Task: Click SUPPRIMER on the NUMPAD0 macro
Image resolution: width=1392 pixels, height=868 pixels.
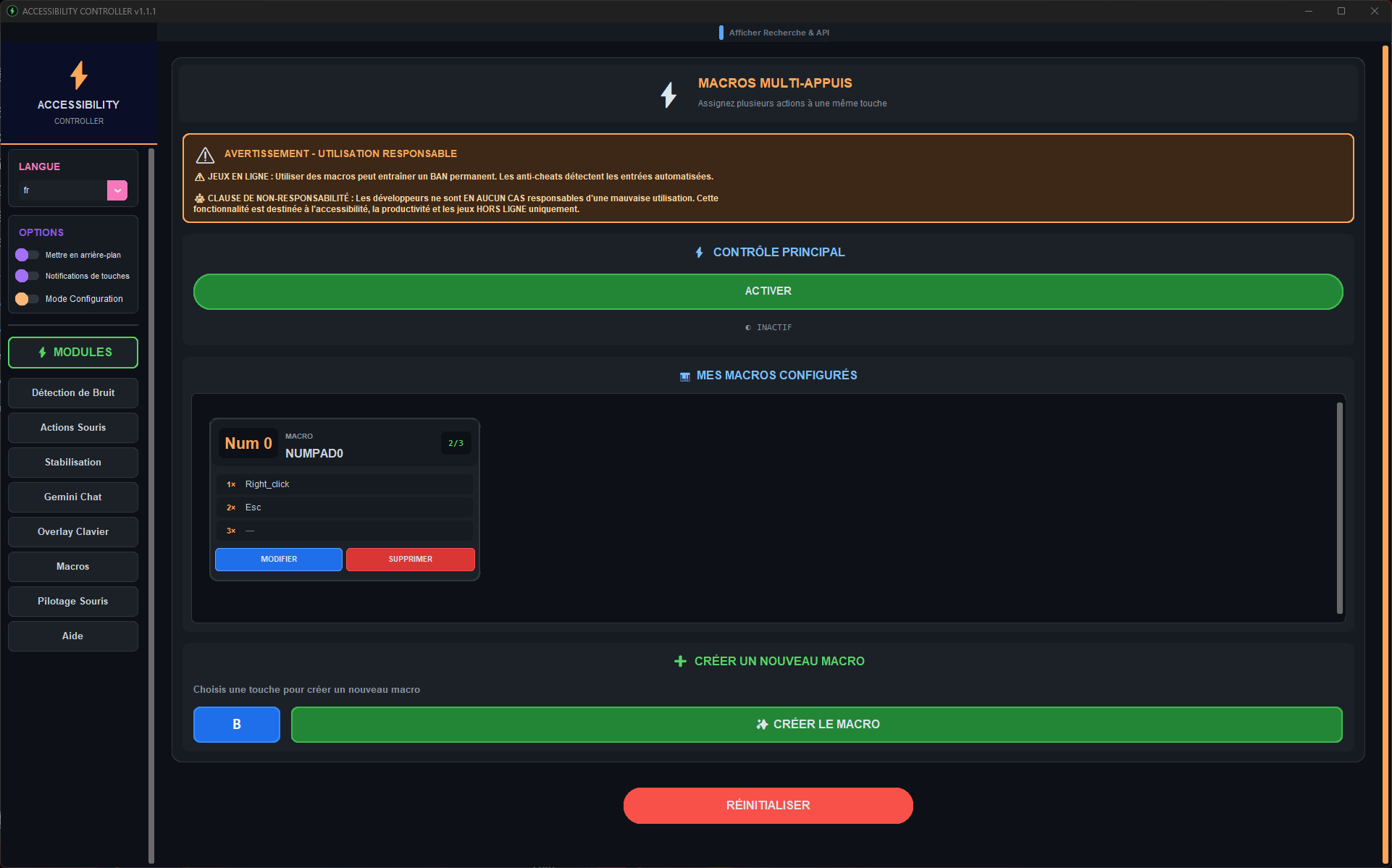Action: pyautogui.click(x=410, y=560)
